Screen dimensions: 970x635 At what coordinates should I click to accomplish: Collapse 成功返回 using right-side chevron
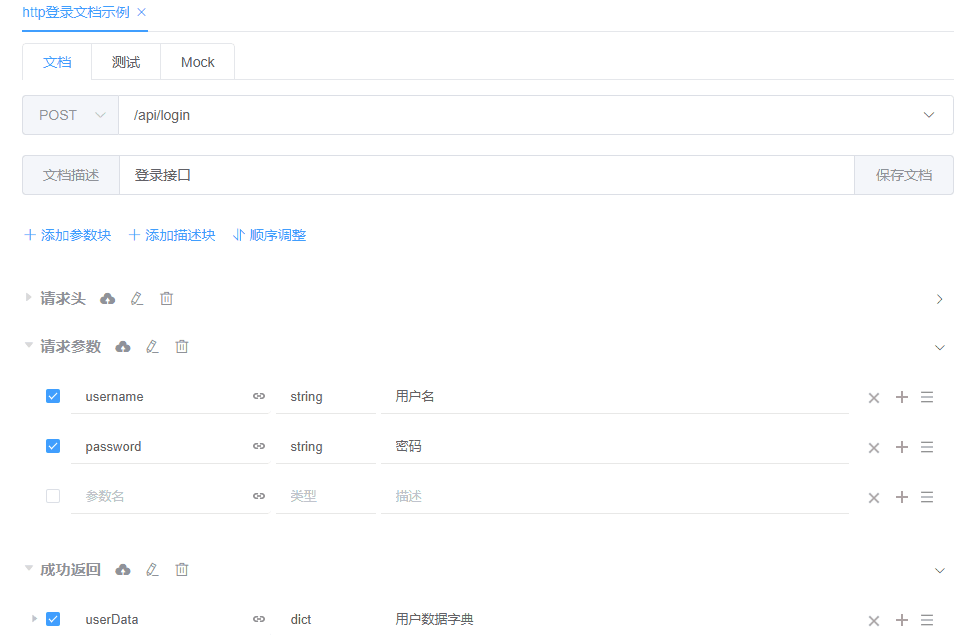940,571
